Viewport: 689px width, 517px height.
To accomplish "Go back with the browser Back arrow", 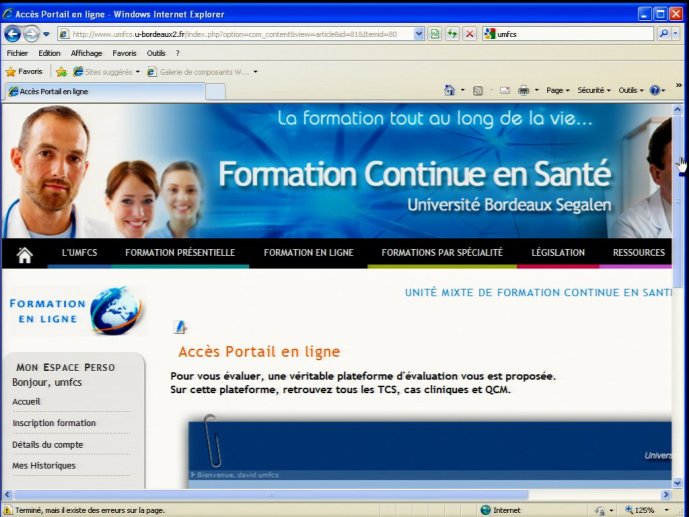I will point(12,34).
